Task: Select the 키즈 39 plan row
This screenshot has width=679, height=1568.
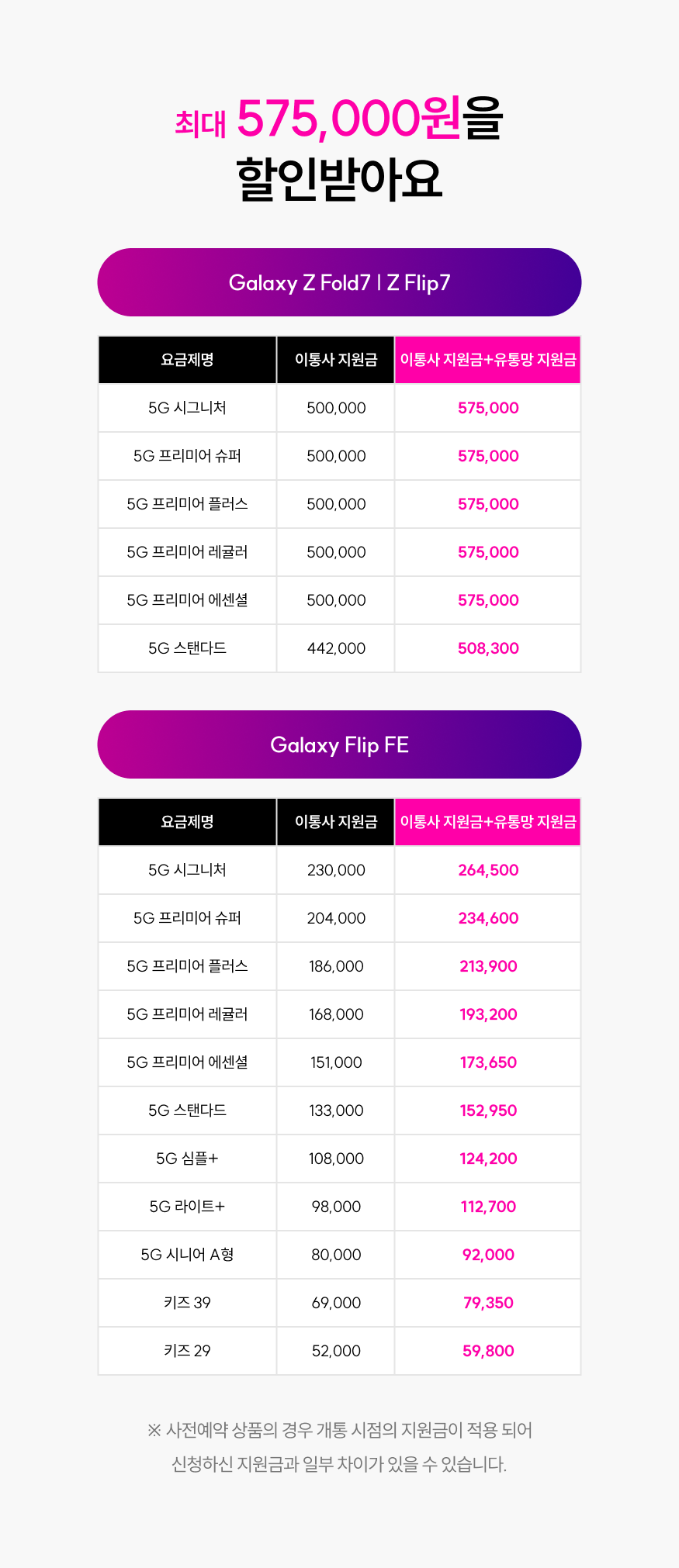Action: [339, 1303]
